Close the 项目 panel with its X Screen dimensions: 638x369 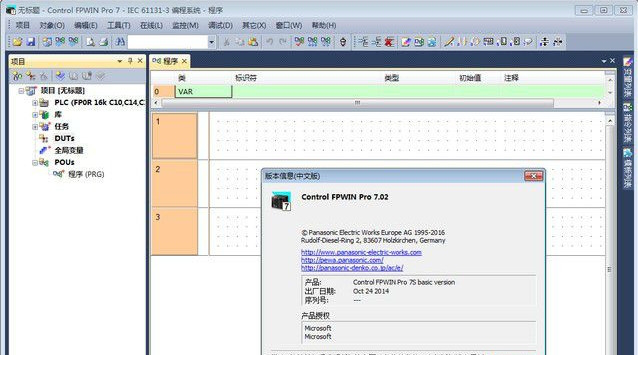pos(140,61)
